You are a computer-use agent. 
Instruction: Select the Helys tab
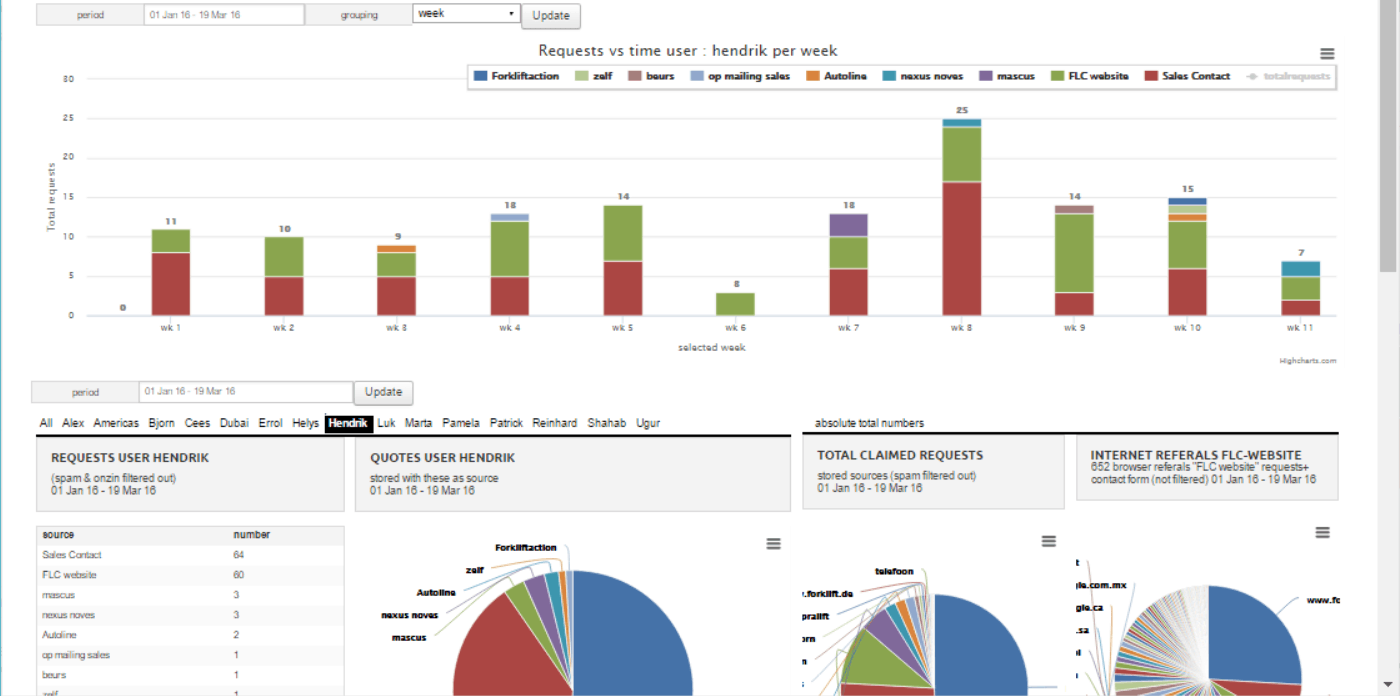(306, 423)
